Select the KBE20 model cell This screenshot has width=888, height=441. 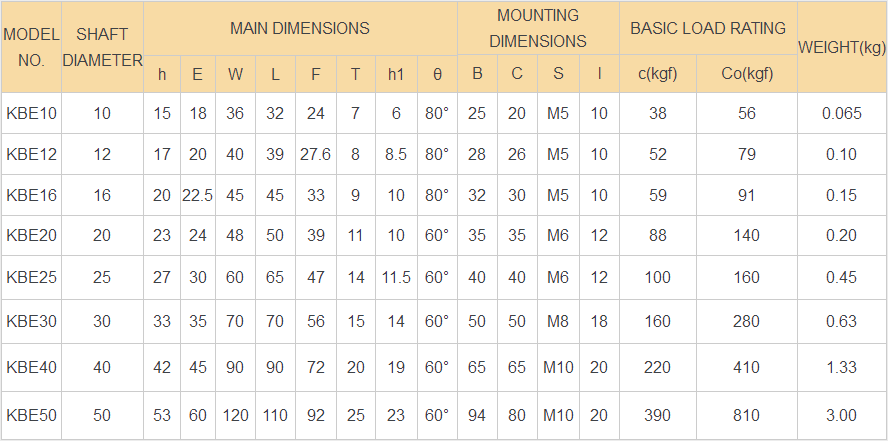point(32,235)
